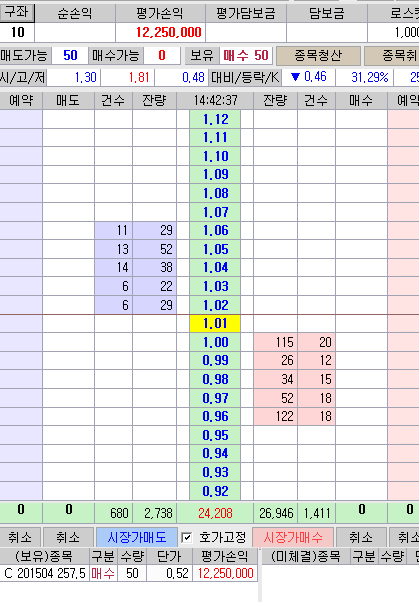Image resolution: width=419 pixels, height=602 pixels.
Task: Click the 종목취소 button beside 종목청산
Action: [391, 56]
